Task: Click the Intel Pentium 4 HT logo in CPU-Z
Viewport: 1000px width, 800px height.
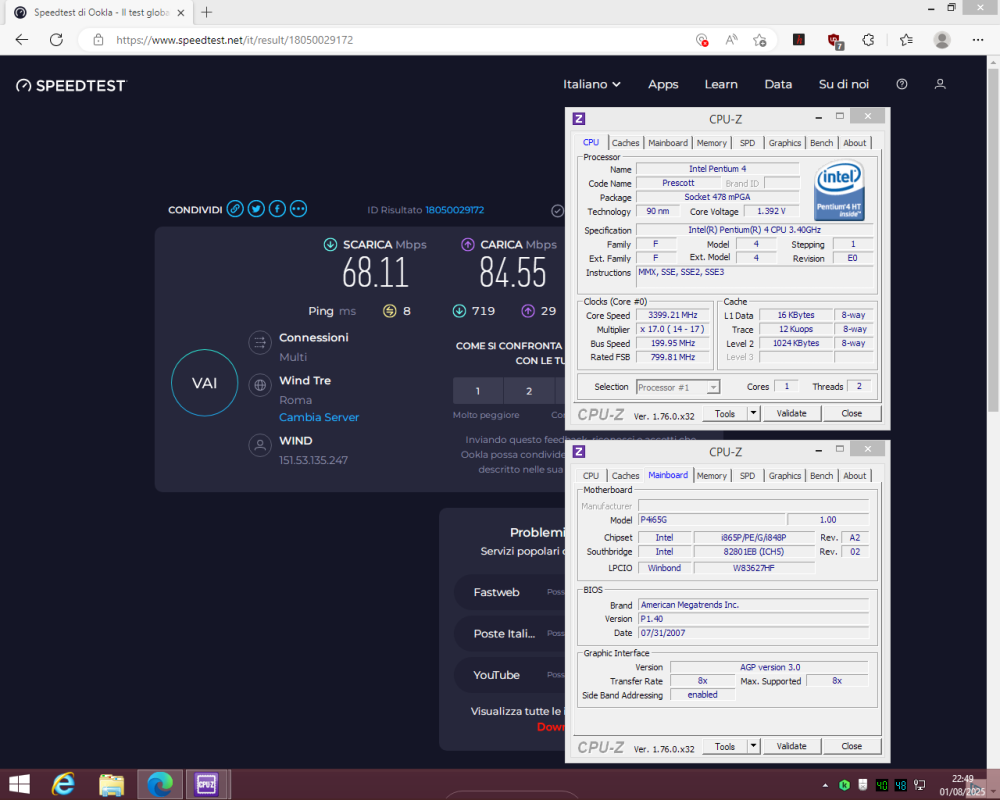Action: tap(839, 190)
